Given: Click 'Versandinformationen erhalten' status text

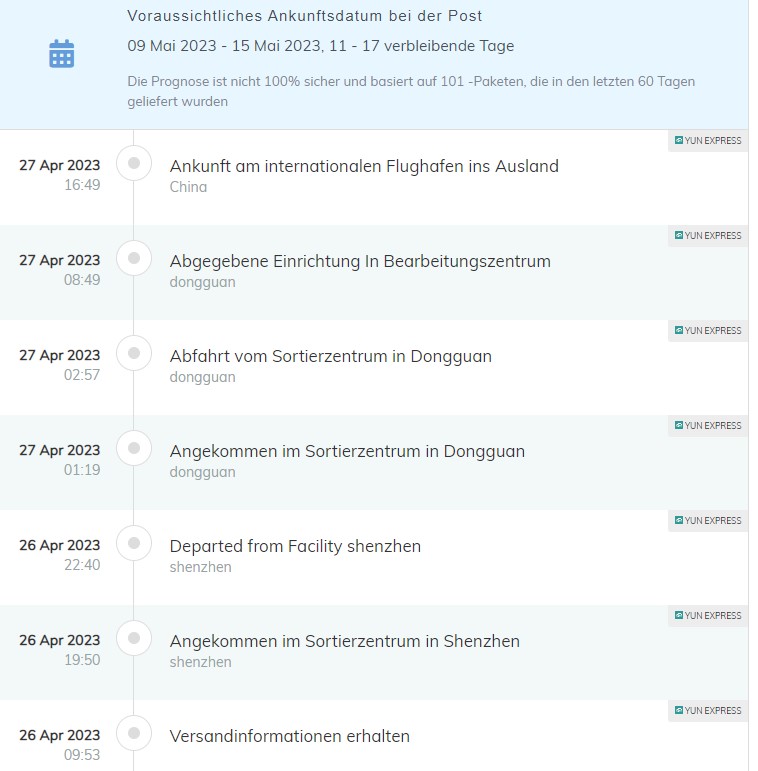Looking at the screenshot, I should pyautogui.click(x=289, y=736).
